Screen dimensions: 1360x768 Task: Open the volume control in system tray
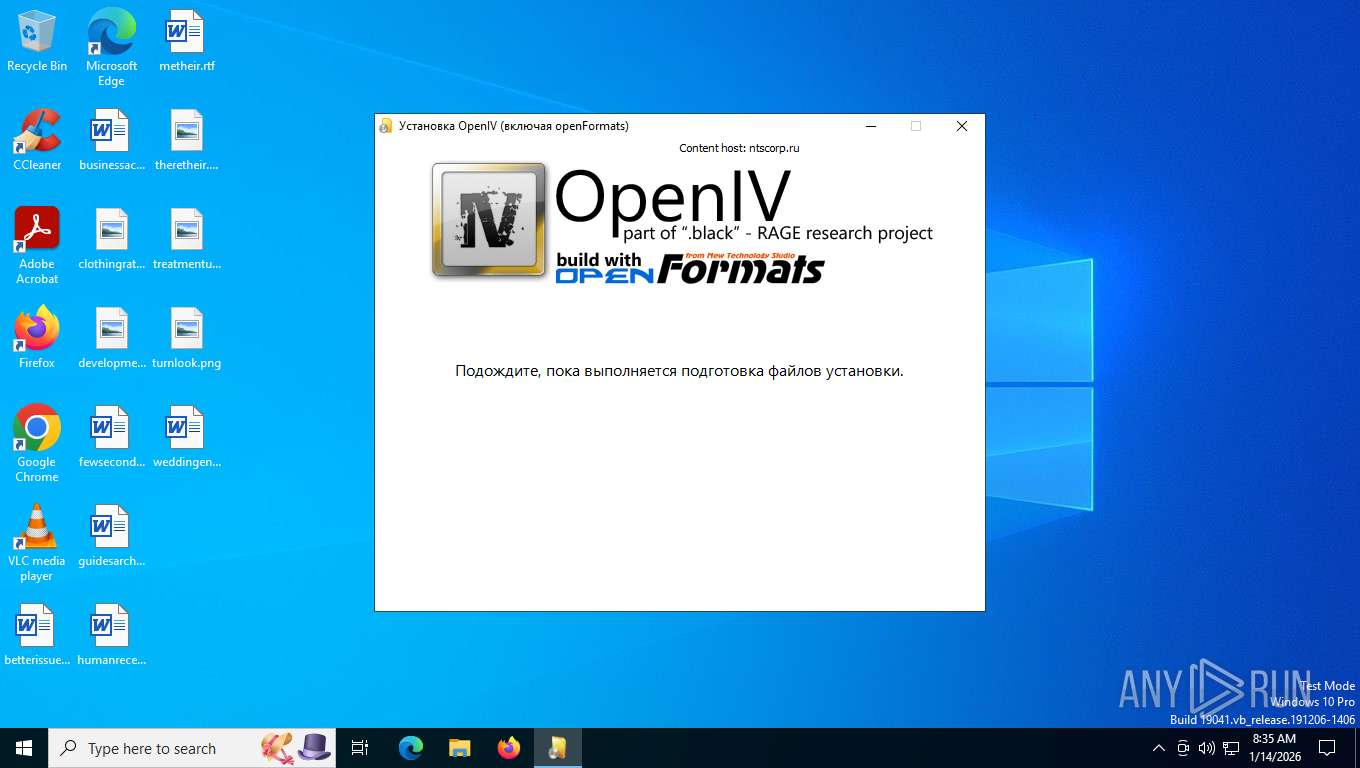coord(1206,748)
